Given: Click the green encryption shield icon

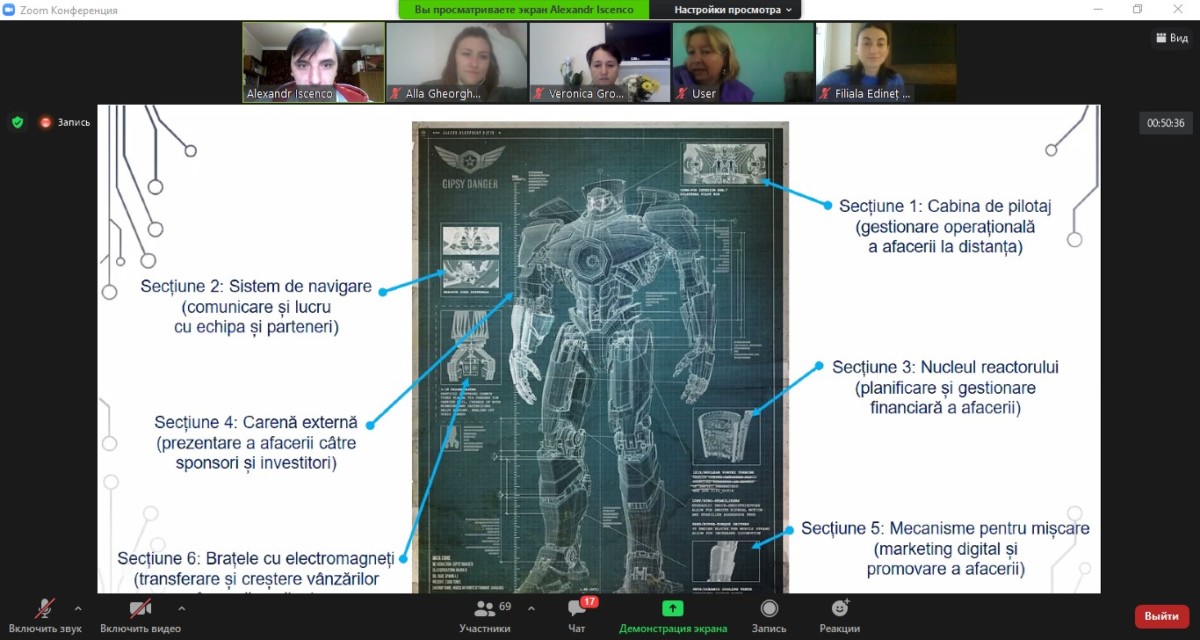Looking at the screenshot, I should (x=17, y=122).
